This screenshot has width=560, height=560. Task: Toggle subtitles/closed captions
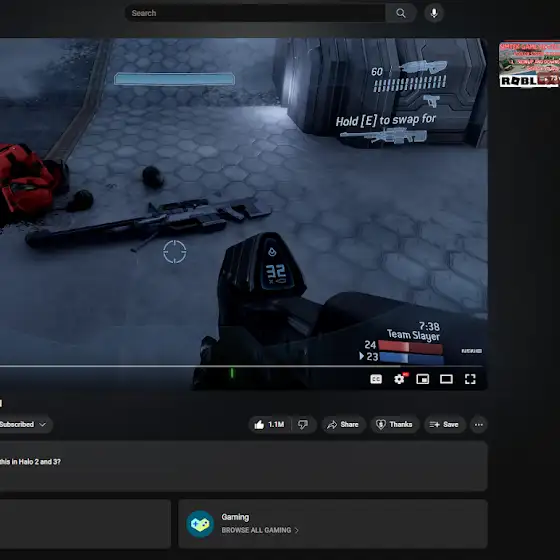pos(376,379)
